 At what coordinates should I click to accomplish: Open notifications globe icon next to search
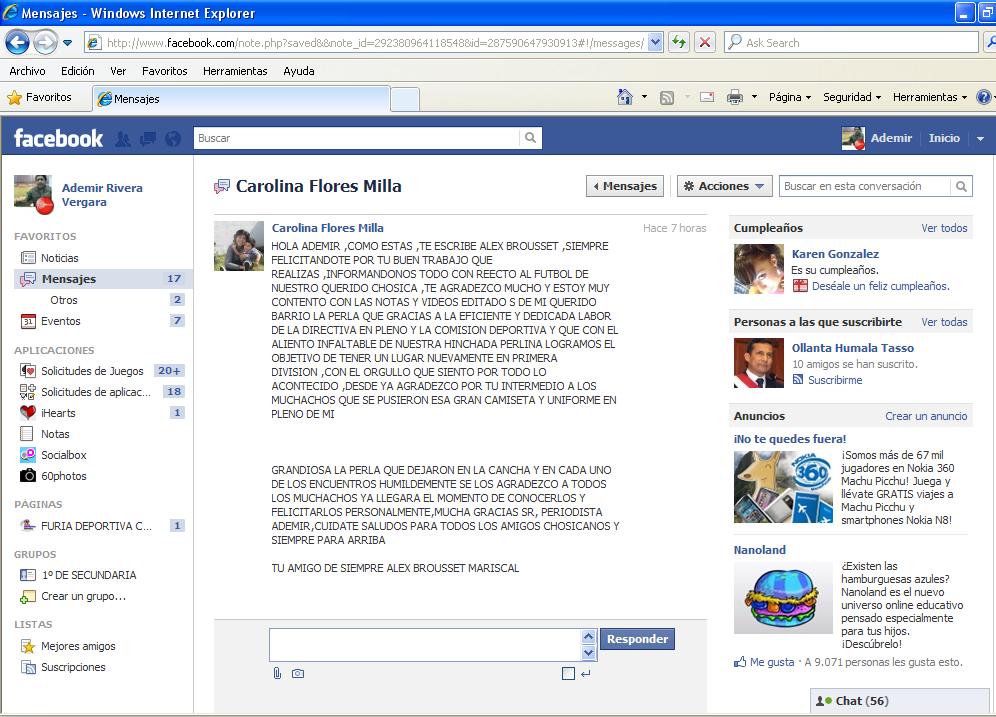click(172, 138)
